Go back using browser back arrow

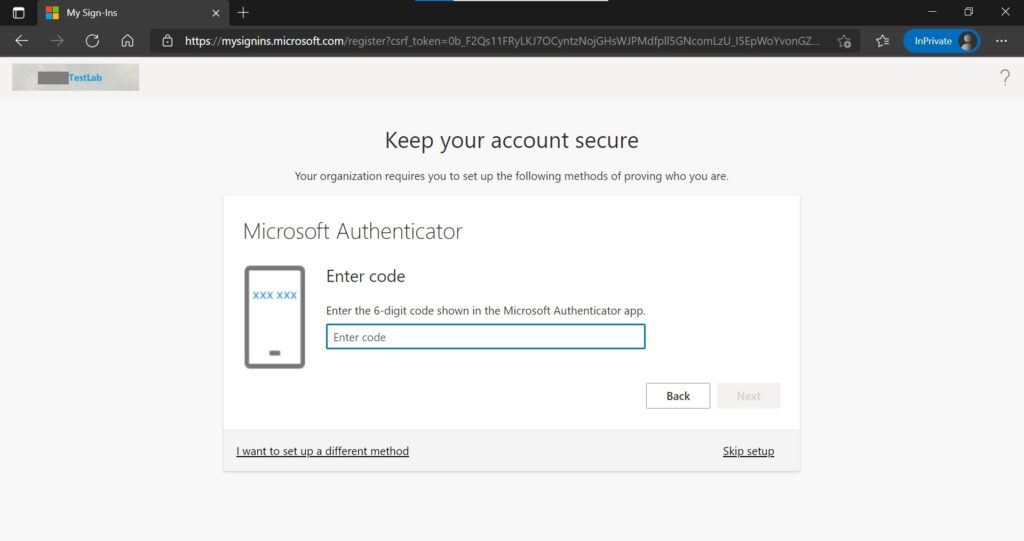pyautogui.click(x=22, y=41)
